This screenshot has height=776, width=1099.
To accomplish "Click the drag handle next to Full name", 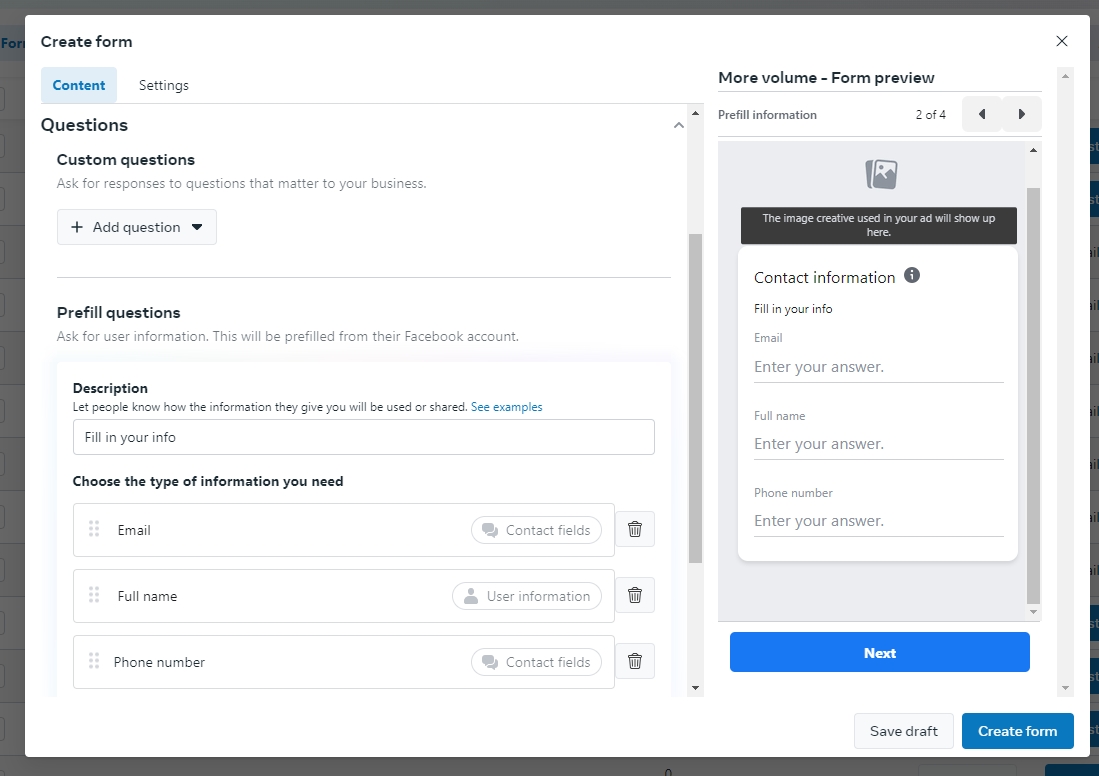I will [94, 595].
